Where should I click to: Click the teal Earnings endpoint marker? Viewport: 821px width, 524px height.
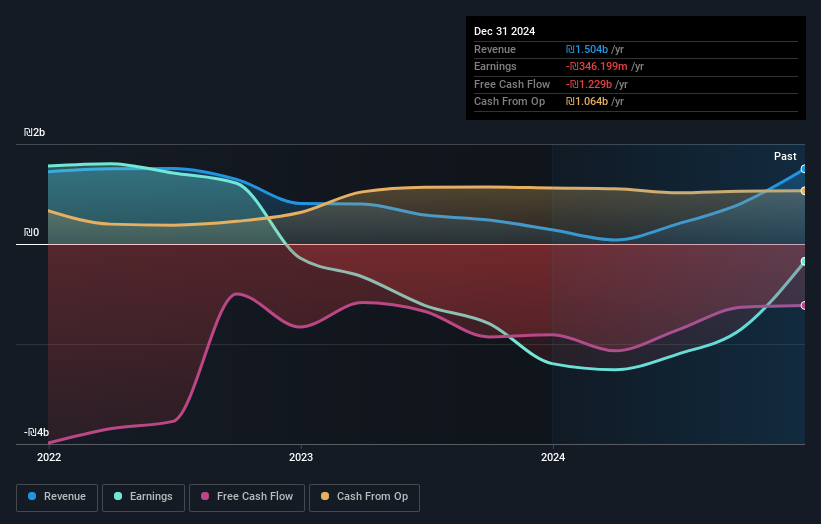pyautogui.click(x=803, y=261)
